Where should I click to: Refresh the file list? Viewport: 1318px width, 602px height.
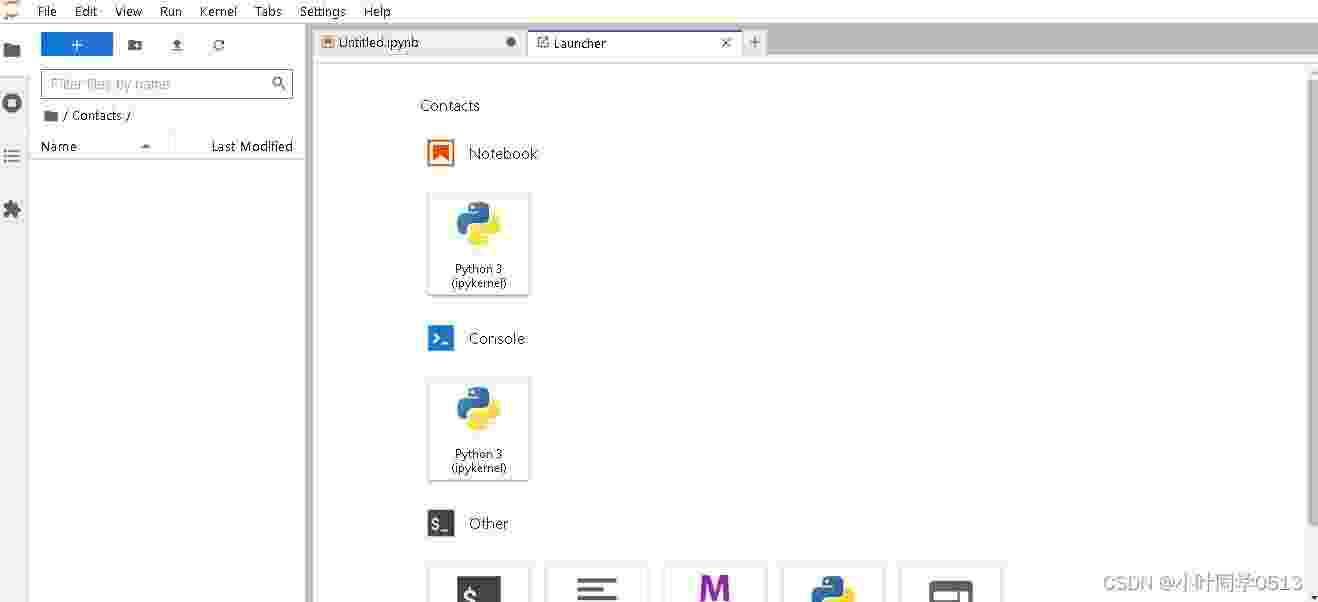219,45
